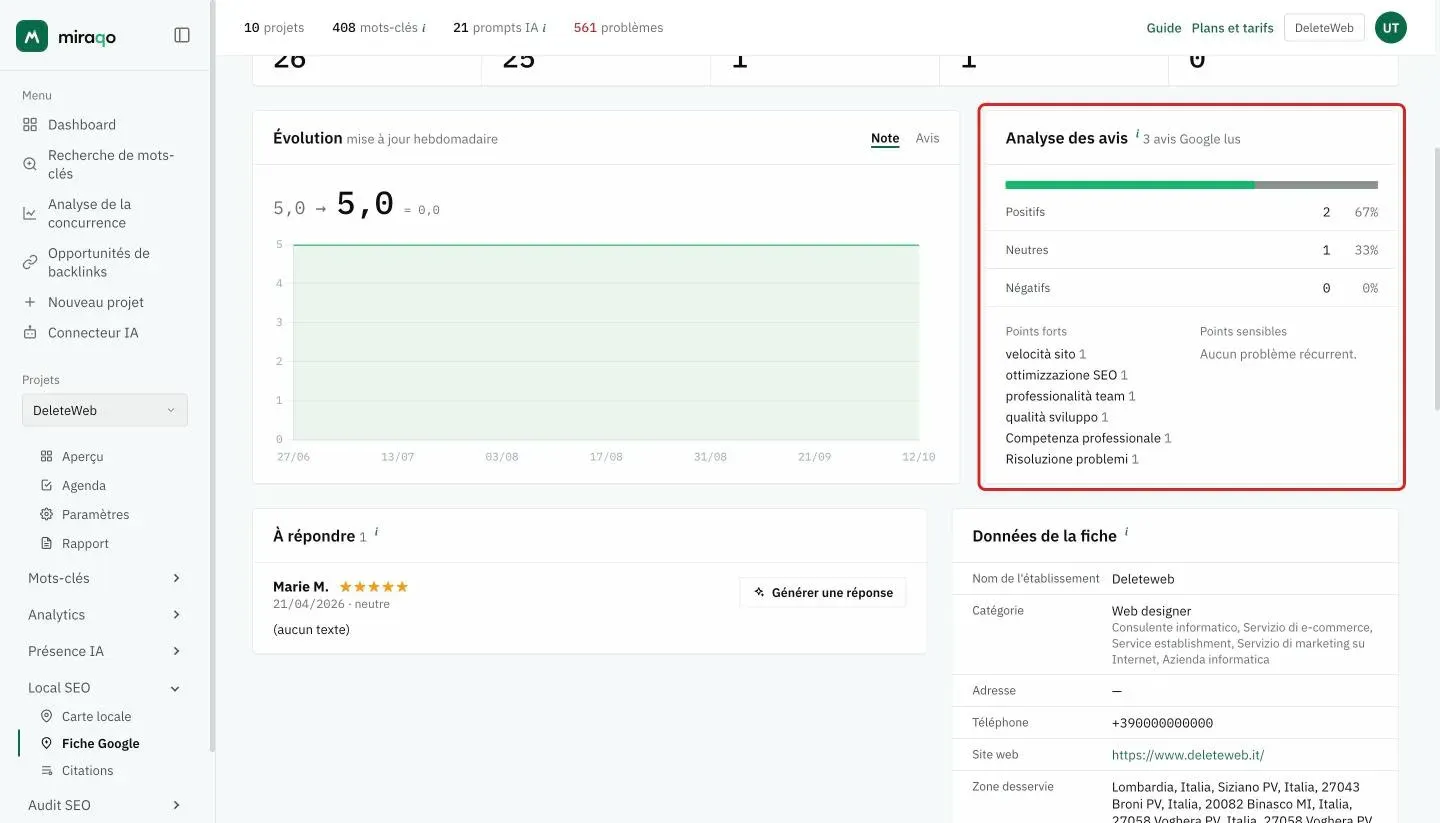1440x823 pixels.
Task: Click the grey part of the review sentiment bar
Action: coord(1316,185)
